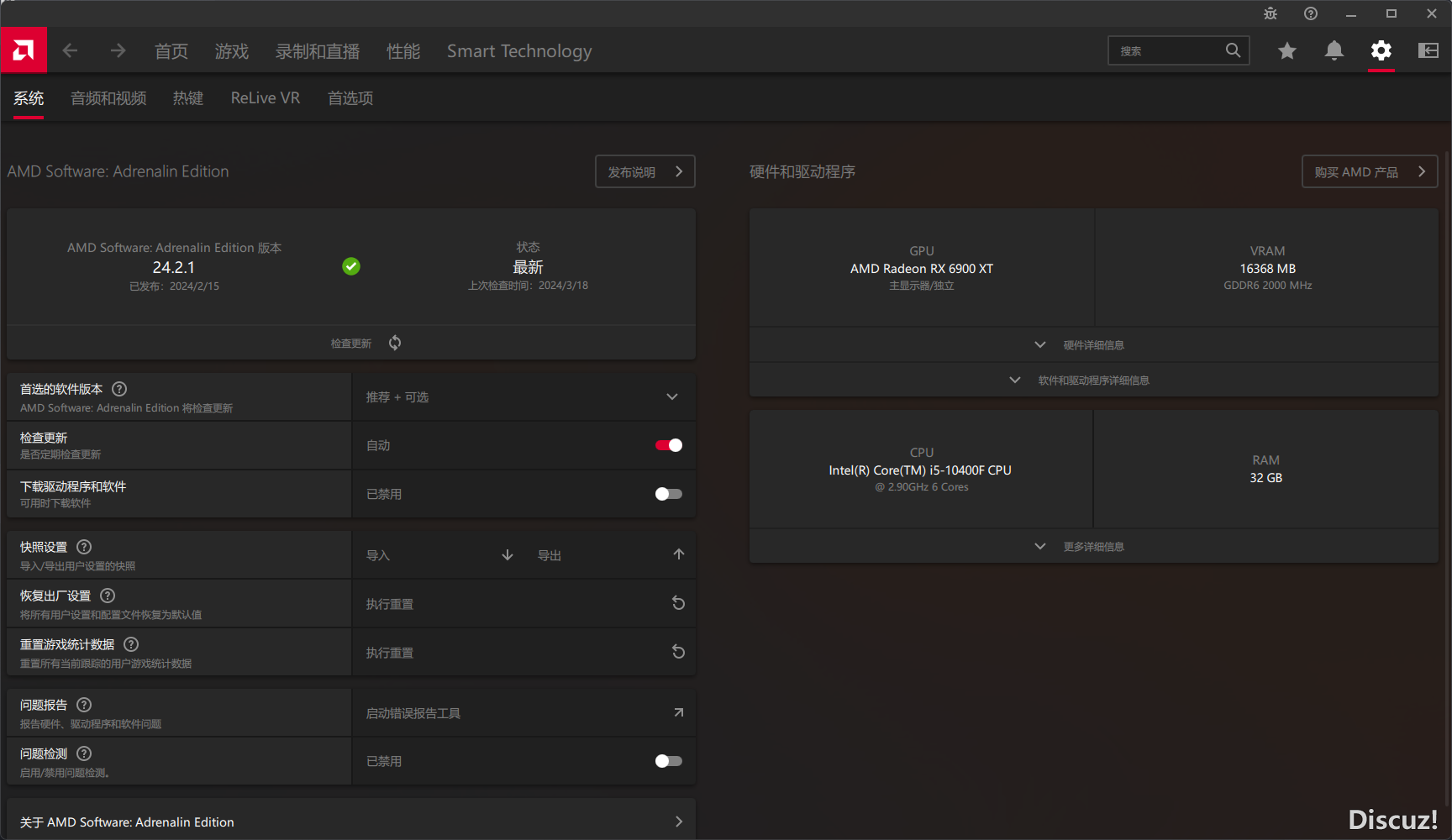Open the 首页 menu

171,51
